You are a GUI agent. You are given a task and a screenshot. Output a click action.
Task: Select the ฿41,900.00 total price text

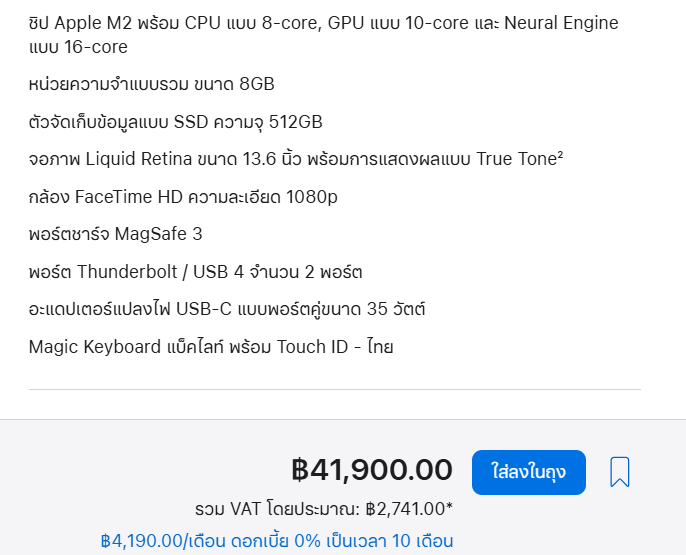pyautogui.click(x=372, y=470)
